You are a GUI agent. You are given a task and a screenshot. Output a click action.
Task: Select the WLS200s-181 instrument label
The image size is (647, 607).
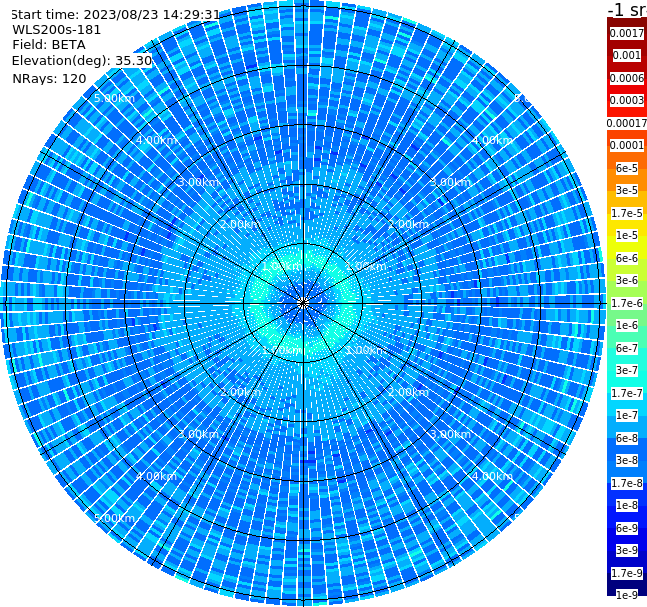tap(57, 30)
